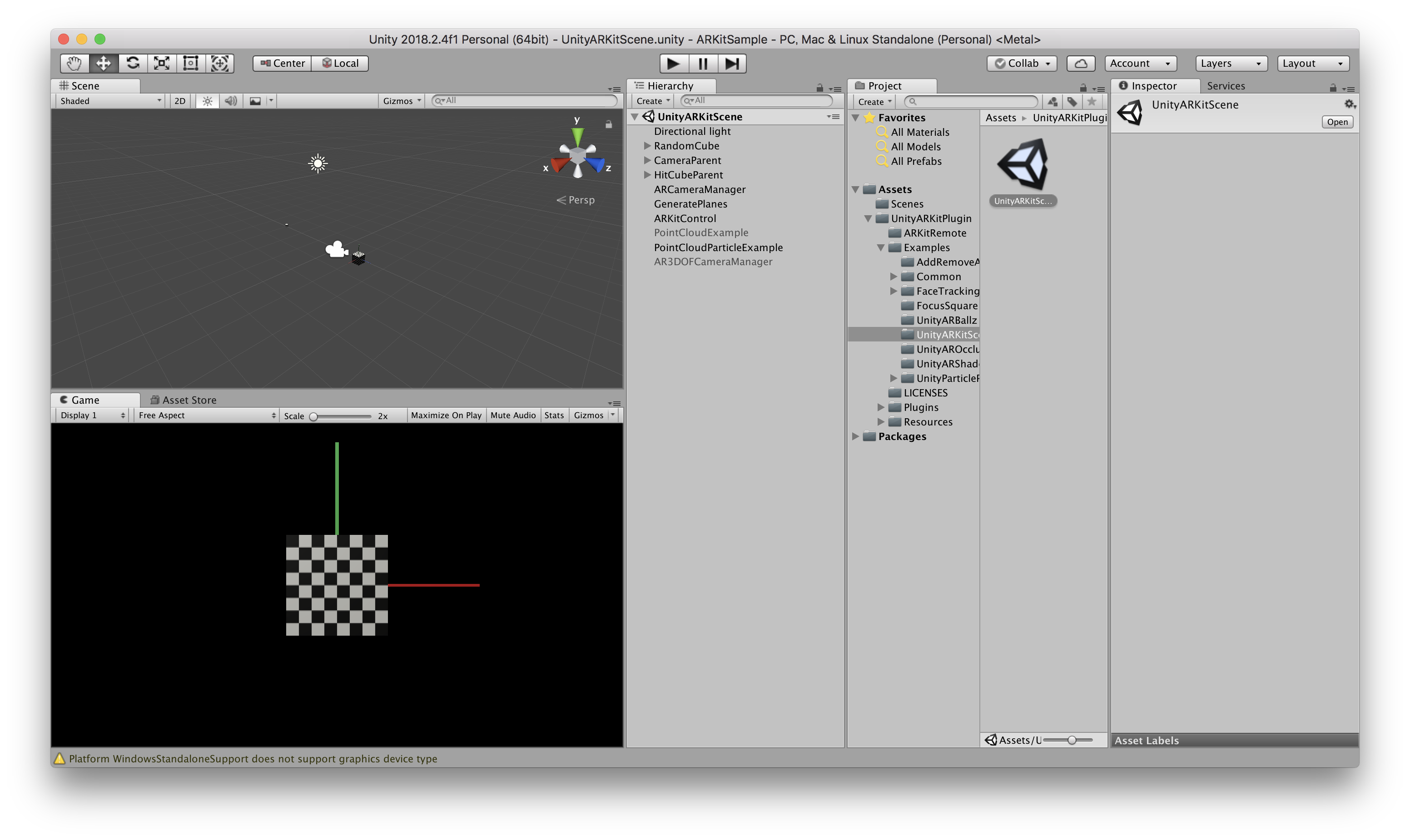
Task: Click the Open button for UnityARKitScene
Action: (1337, 122)
